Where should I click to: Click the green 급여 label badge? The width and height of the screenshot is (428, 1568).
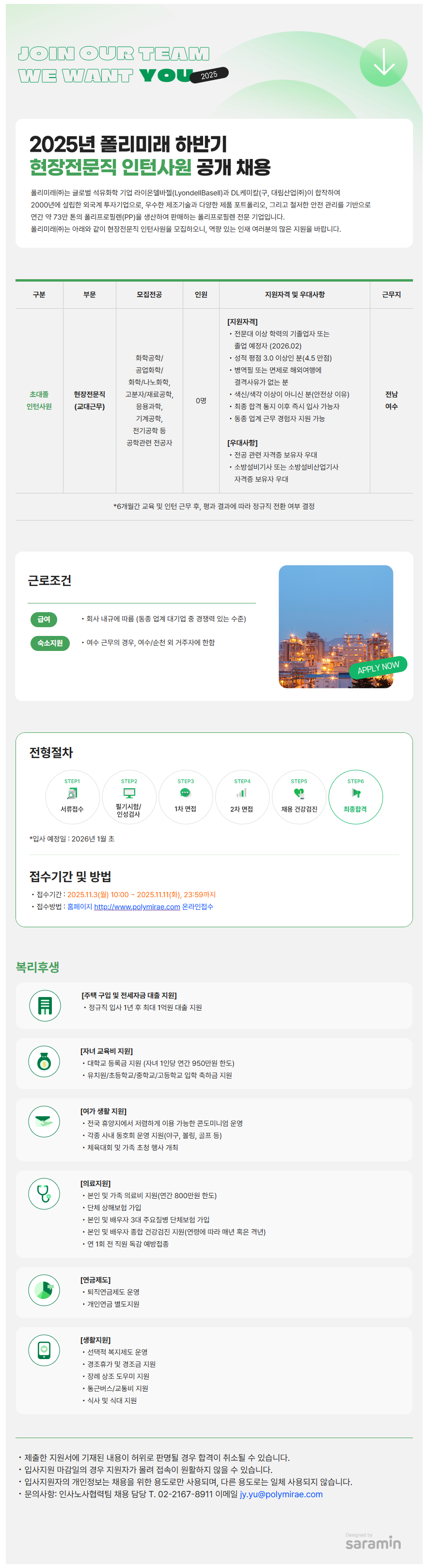click(x=44, y=619)
